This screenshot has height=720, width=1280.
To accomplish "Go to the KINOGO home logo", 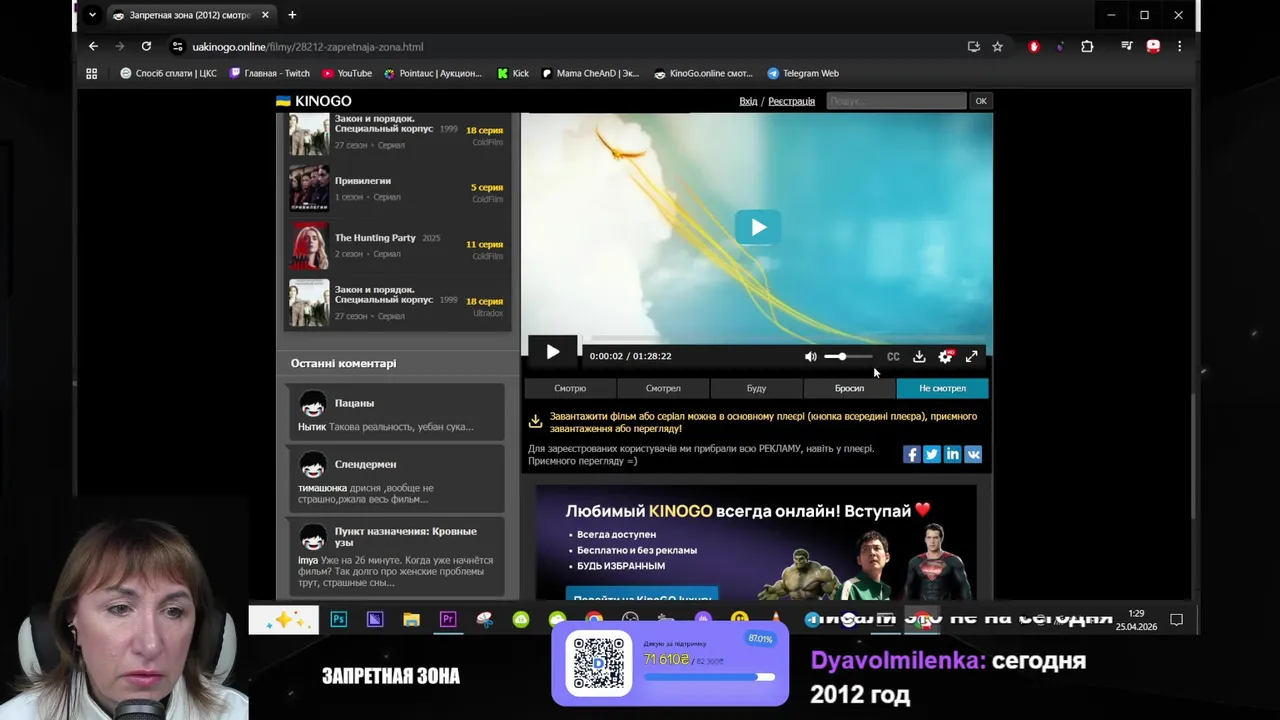I will coord(313,101).
